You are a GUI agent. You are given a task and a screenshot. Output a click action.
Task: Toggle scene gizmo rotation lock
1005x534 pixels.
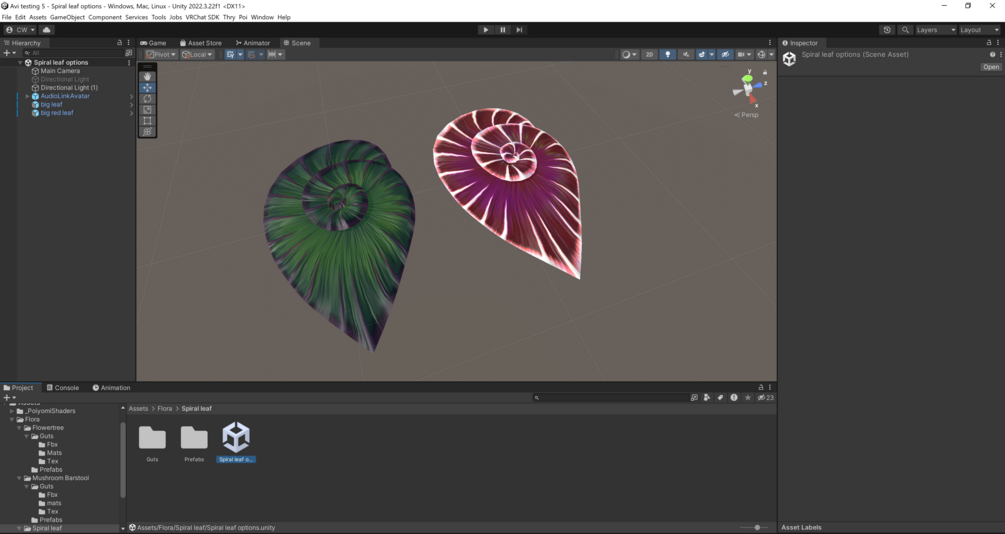(765, 72)
